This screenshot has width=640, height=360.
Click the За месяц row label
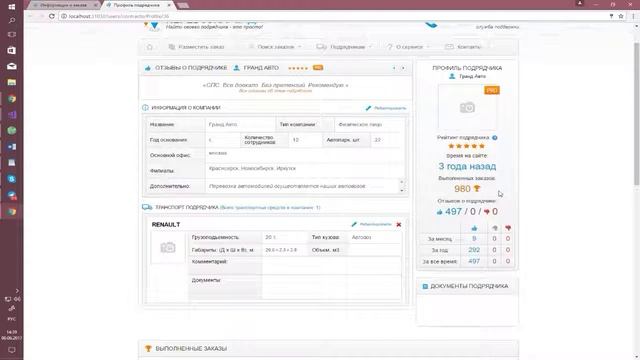click(x=440, y=239)
